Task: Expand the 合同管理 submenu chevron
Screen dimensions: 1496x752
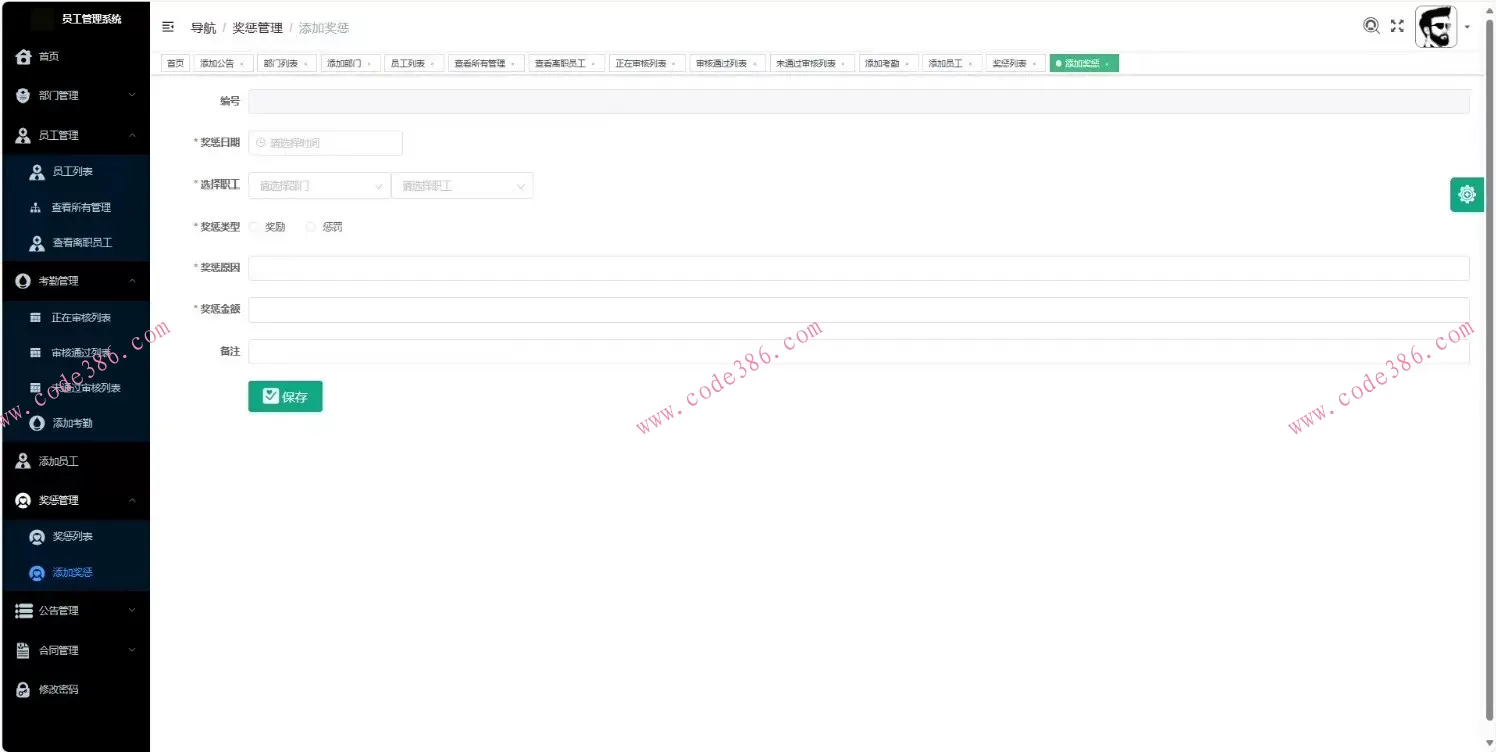Action: 132,650
